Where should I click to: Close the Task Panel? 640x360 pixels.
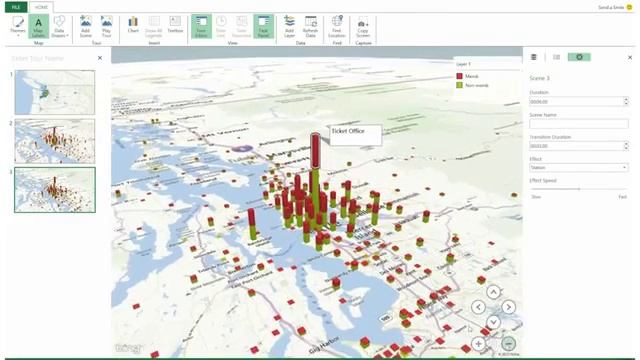coord(630,58)
